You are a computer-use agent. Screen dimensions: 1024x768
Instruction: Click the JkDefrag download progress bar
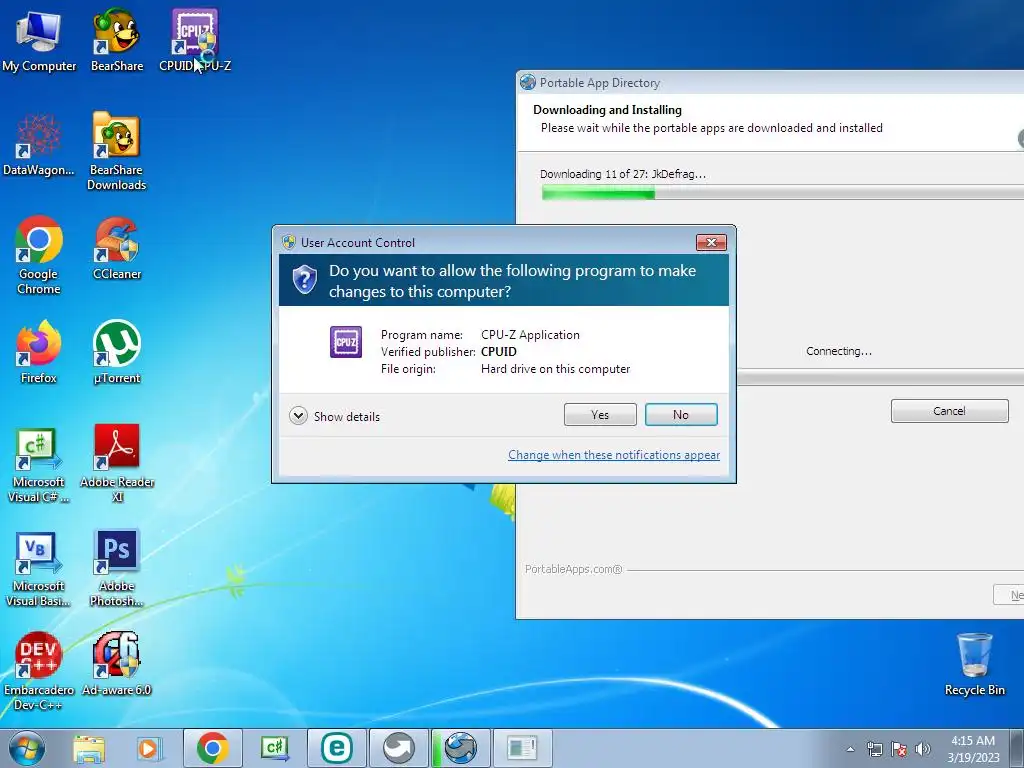pos(782,192)
